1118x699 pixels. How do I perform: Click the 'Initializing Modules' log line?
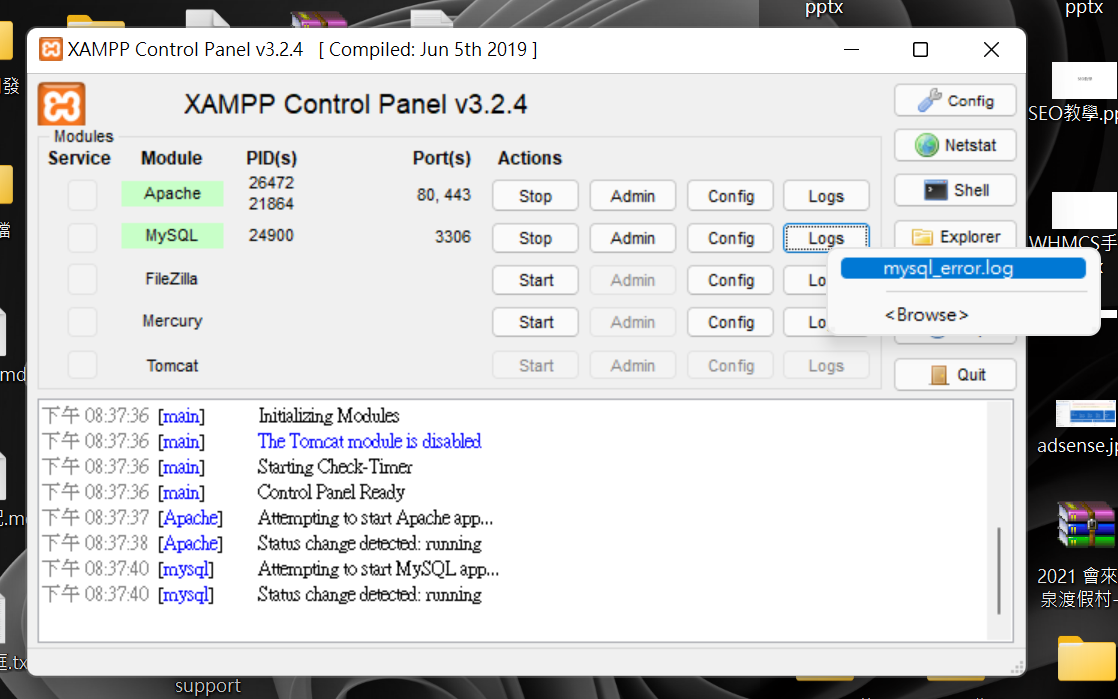click(329, 416)
